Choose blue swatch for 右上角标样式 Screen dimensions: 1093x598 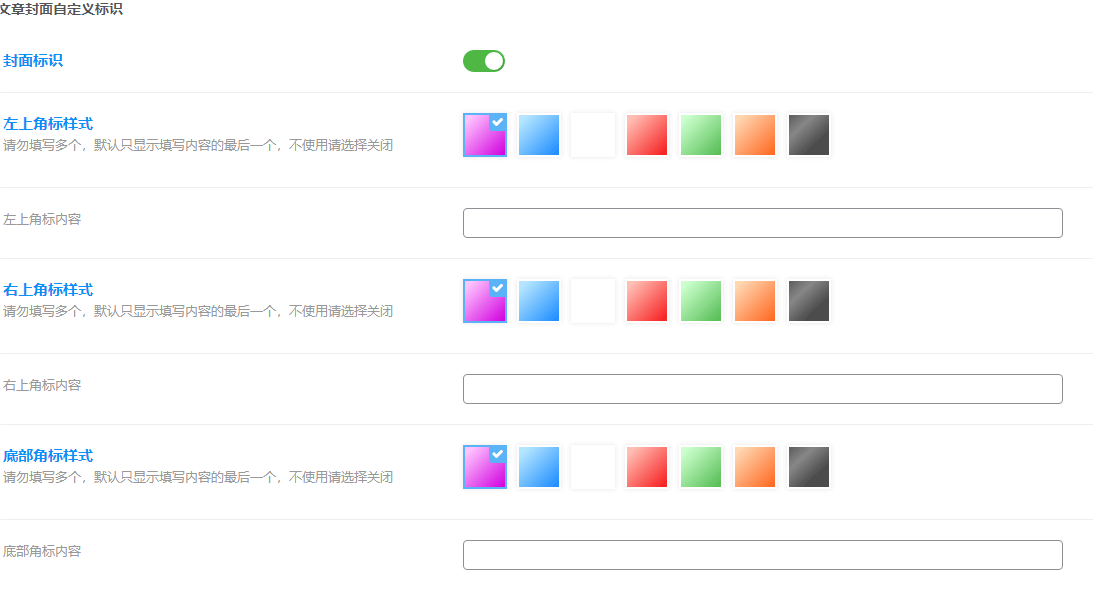pos(539,301)
